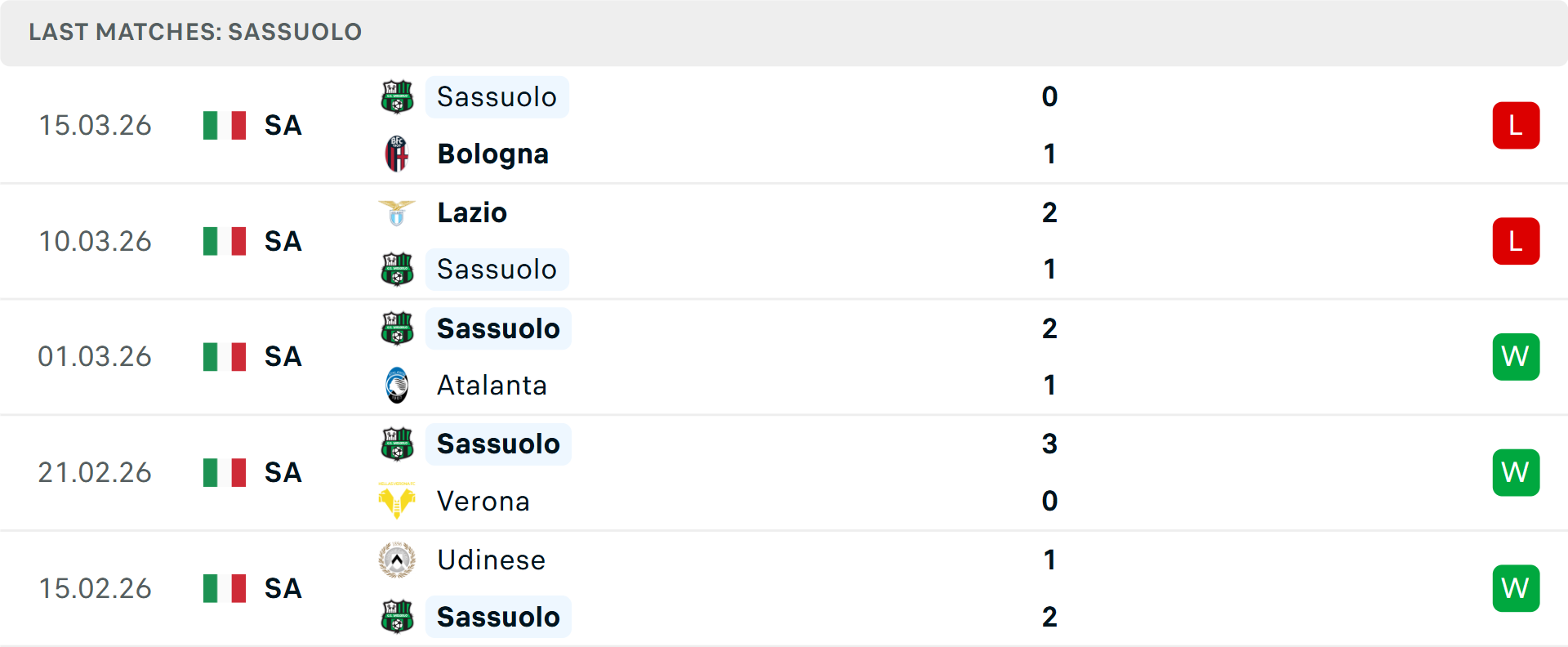Click the Bologna team name

pyautogui.click(x=492, y=154)
